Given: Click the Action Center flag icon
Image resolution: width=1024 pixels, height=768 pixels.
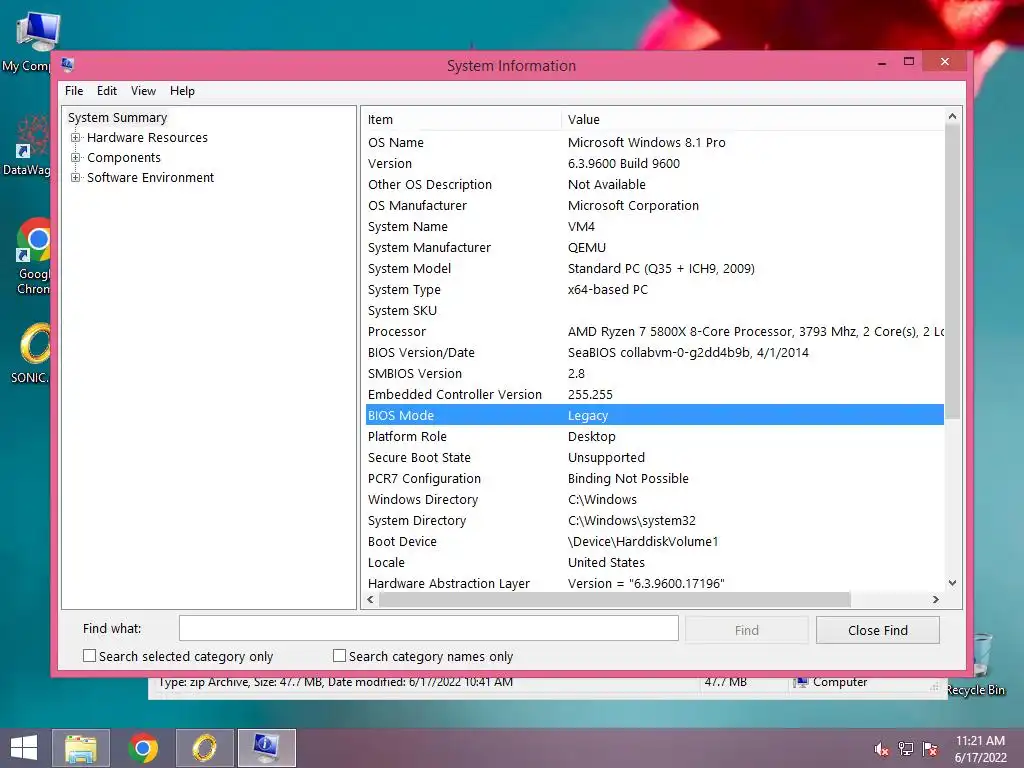Looking at the screenshot, I should [x=930, y=749].
